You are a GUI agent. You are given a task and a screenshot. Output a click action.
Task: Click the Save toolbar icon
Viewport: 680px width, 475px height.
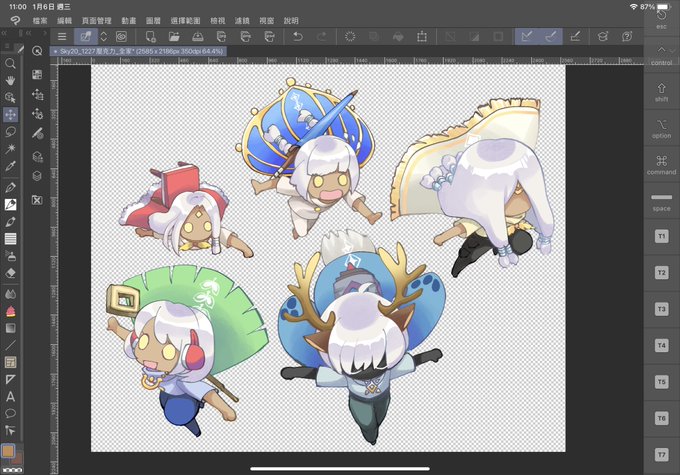click(198, 36)
